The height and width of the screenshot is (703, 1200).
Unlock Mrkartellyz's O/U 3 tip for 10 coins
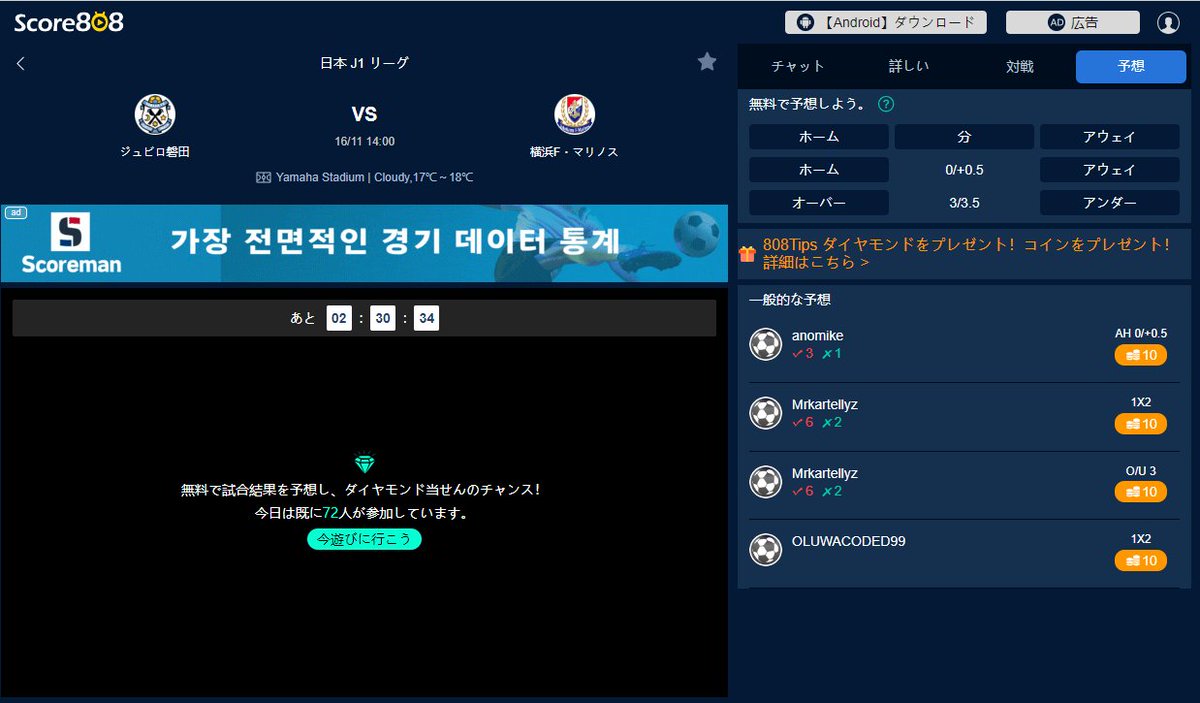click(1141, 492)
